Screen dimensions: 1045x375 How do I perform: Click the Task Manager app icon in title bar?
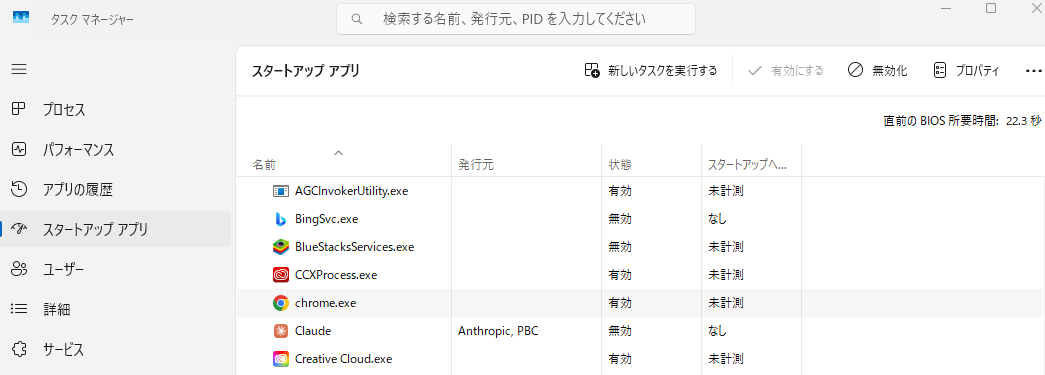pos(21,17)
